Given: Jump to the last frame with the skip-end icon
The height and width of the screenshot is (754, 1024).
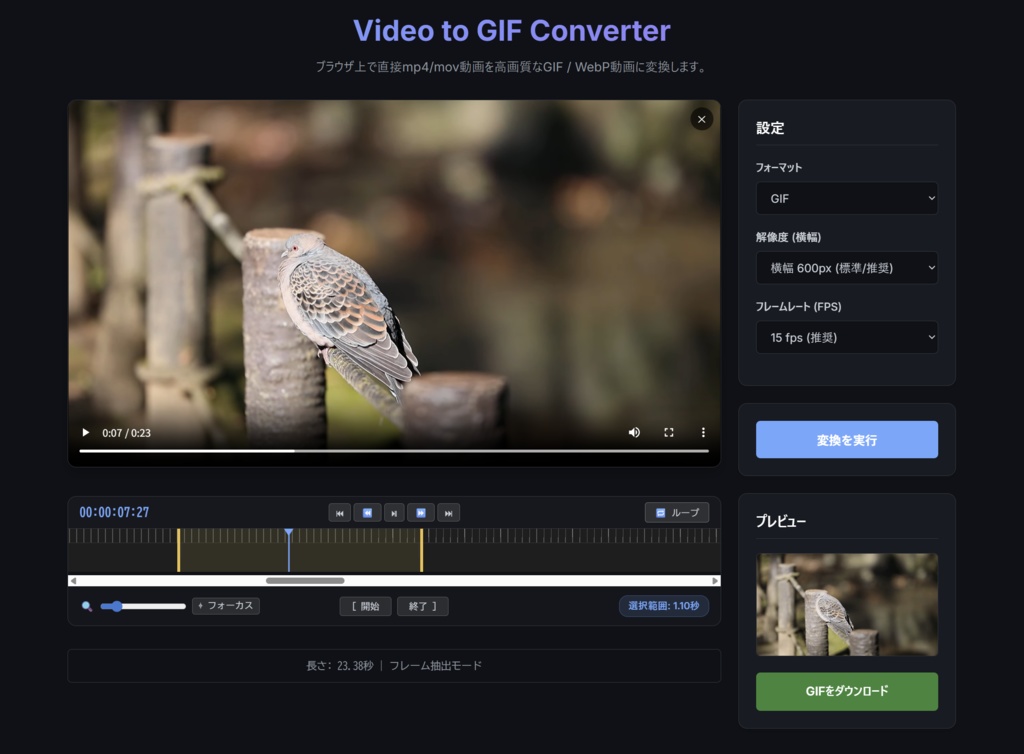Looking at the screenshot, I should [x=448, y=512].
